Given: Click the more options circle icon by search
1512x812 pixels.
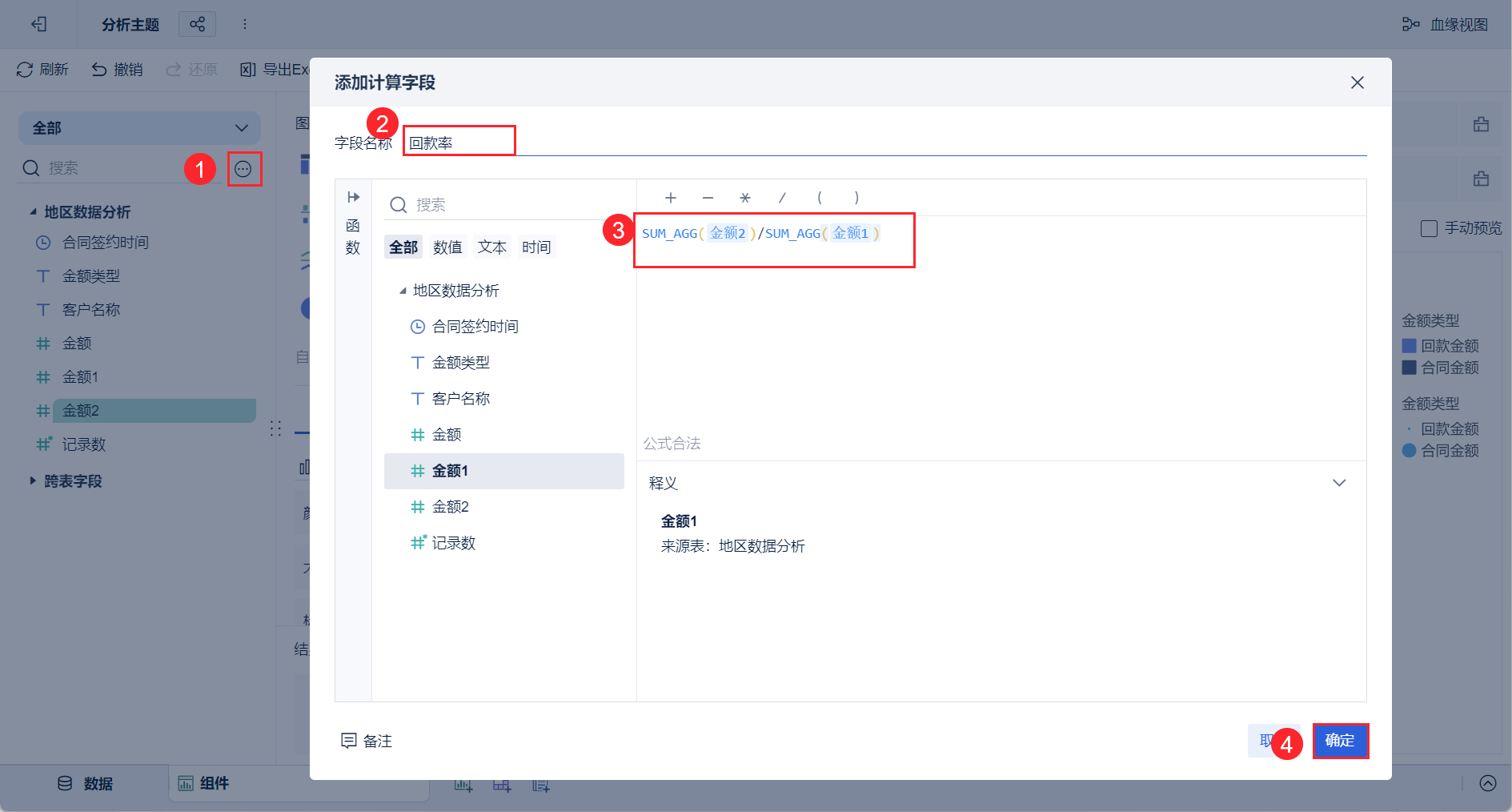Looking at the screenshot, I should pyautogui.click(x=243, y=169).
